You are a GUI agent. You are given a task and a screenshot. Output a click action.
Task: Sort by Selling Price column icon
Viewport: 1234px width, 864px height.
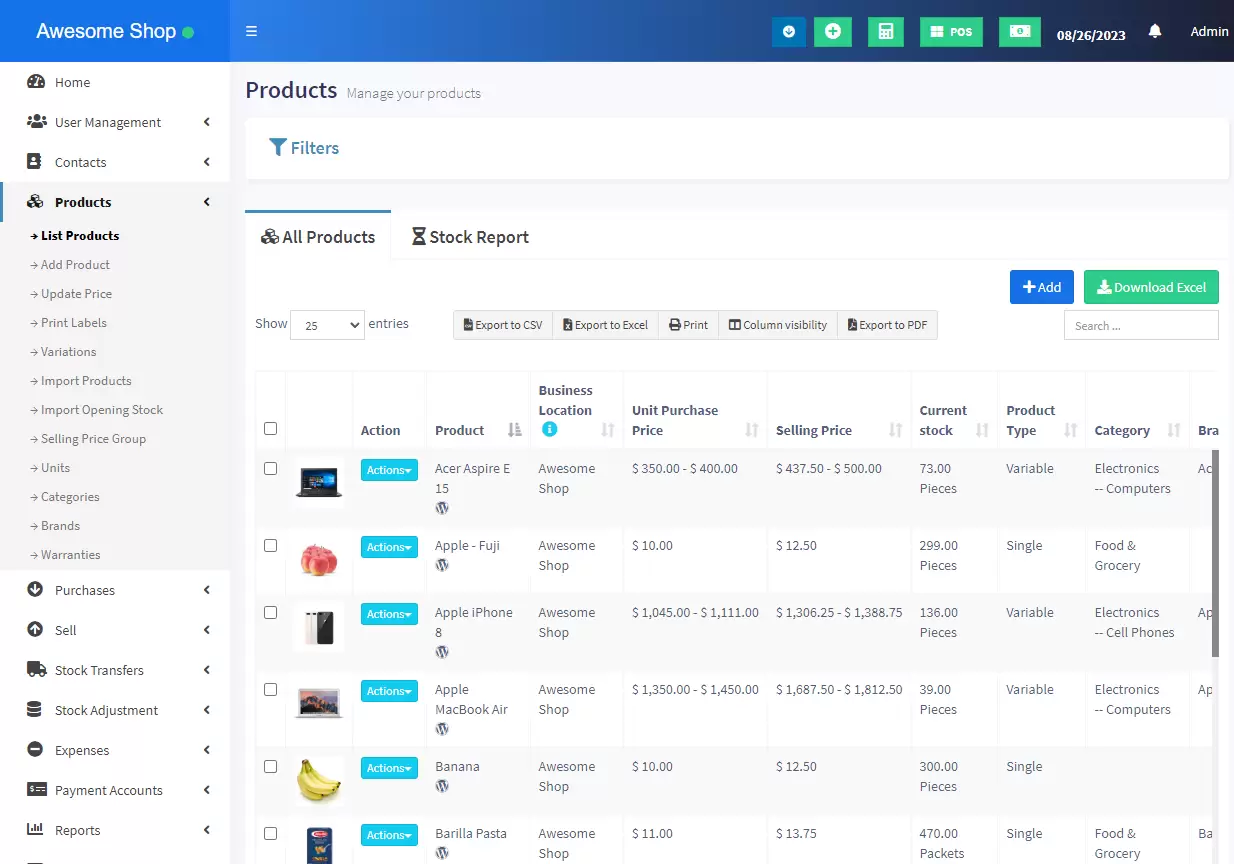point(896,430)
